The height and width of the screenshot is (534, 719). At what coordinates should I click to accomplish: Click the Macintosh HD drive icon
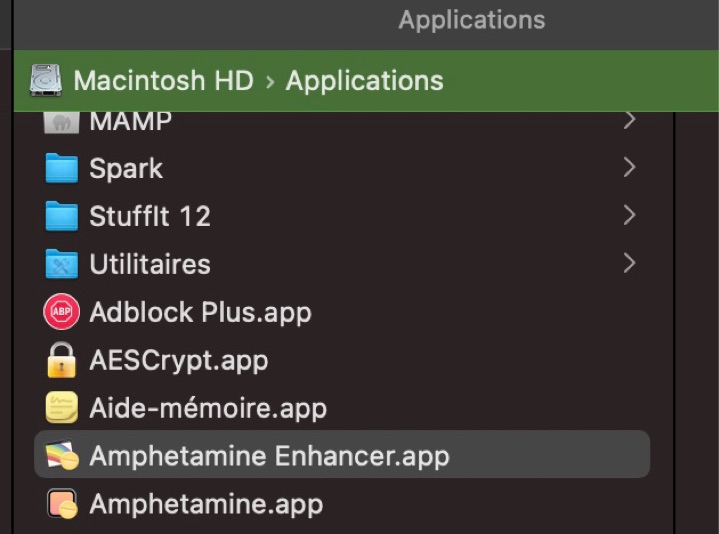(x=46, y=81)
